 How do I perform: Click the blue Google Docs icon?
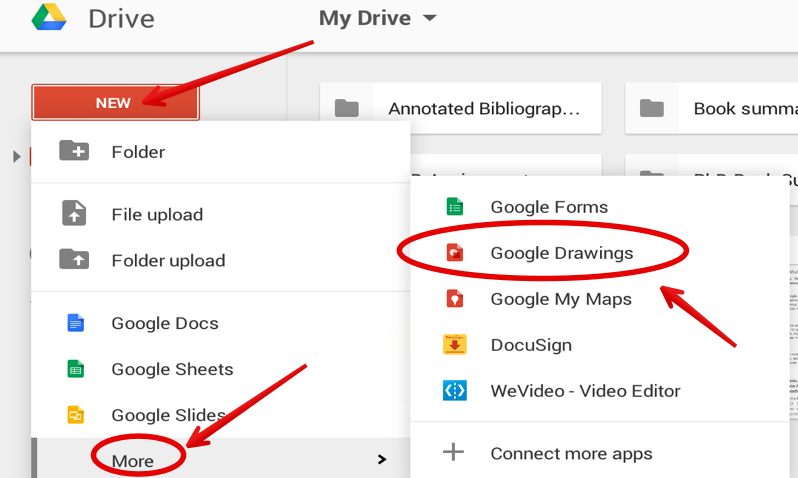pos(75,323)
